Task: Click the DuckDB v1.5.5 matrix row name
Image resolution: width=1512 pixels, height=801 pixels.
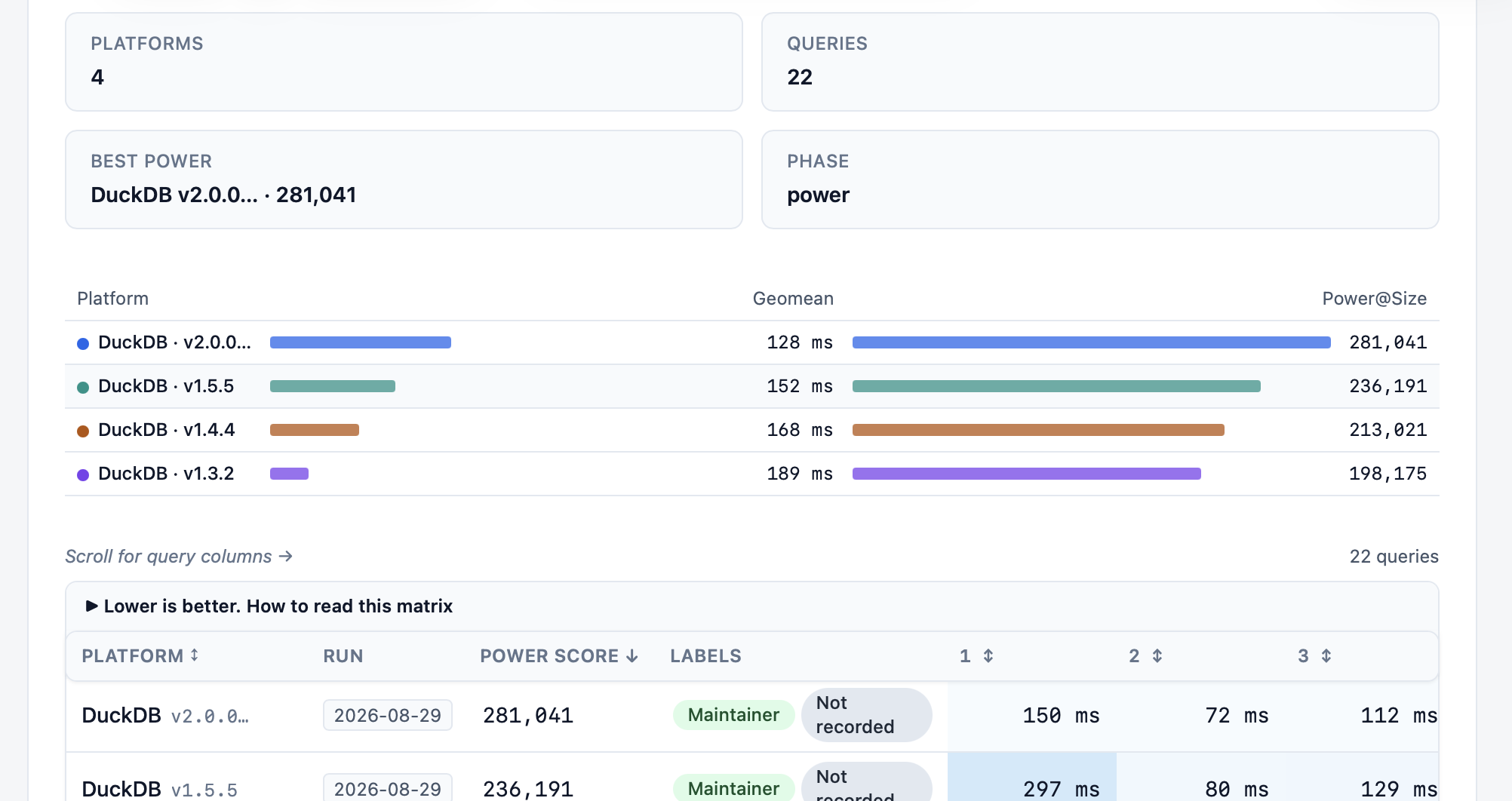Action: coord(159,789)
